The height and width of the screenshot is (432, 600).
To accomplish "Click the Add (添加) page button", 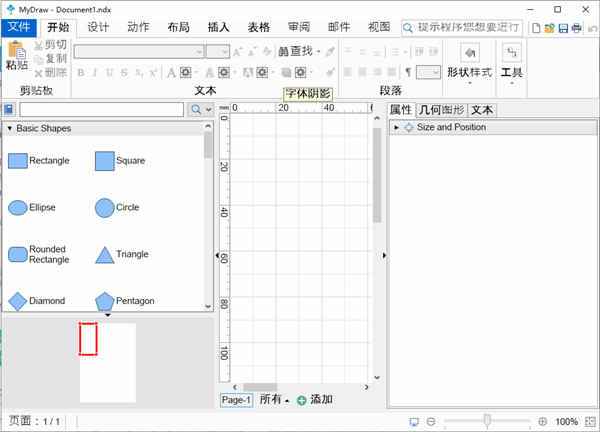I will 315,400.
